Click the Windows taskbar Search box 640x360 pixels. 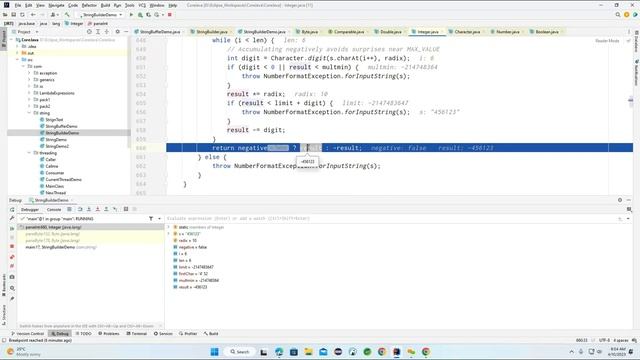[239, 352]
